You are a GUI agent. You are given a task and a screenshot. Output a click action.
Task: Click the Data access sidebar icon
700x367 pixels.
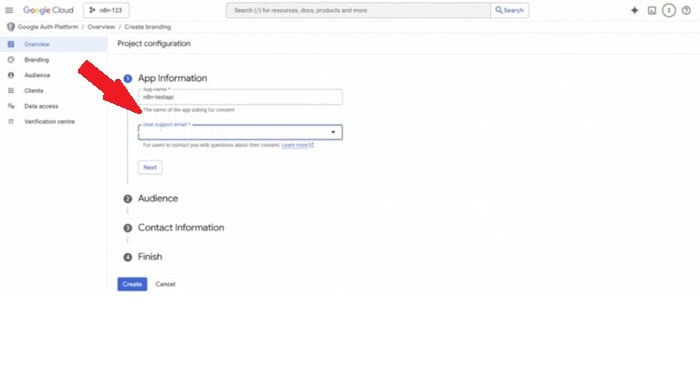pyautogui.click(x=11, y=106)
